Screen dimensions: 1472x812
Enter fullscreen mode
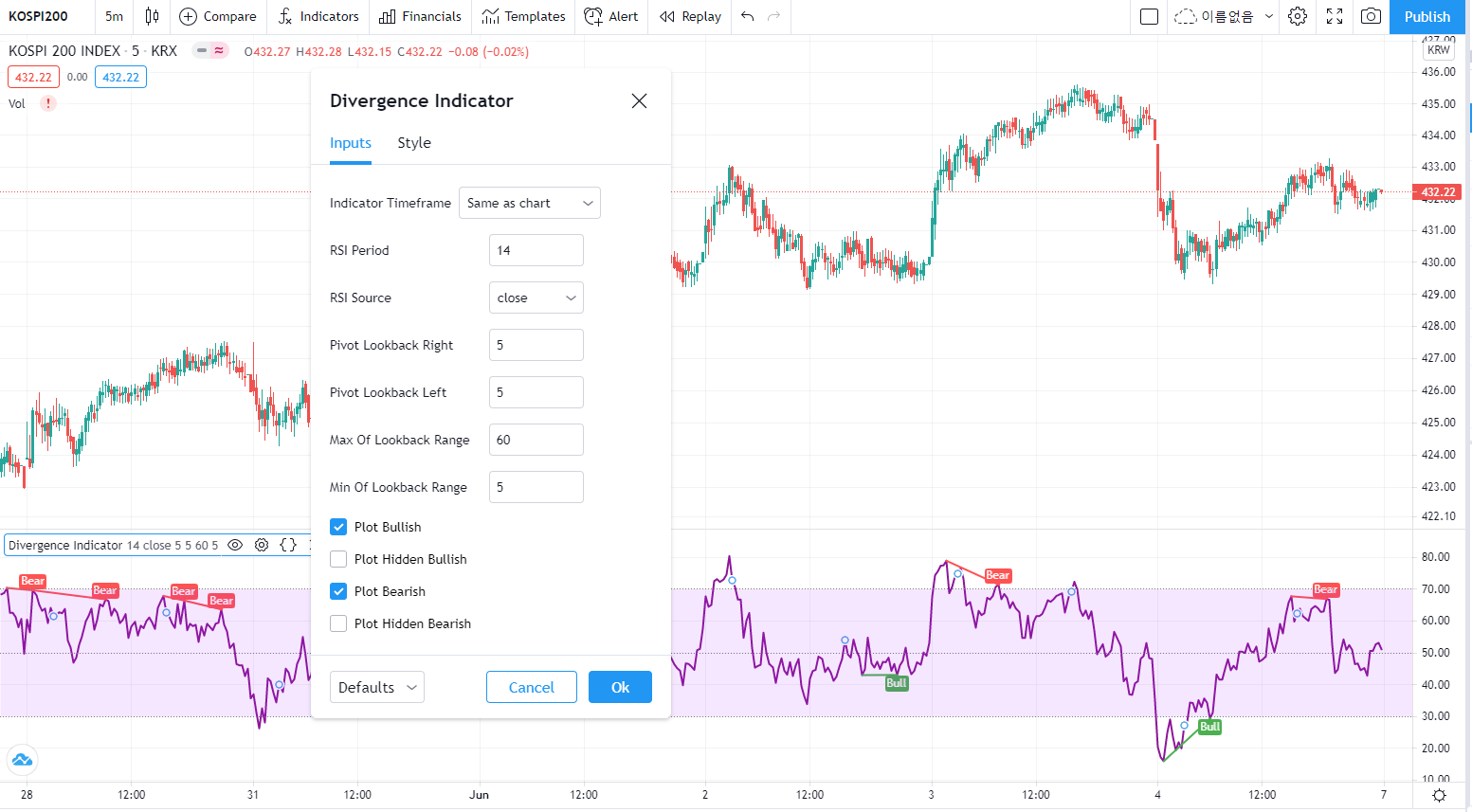1335,16
